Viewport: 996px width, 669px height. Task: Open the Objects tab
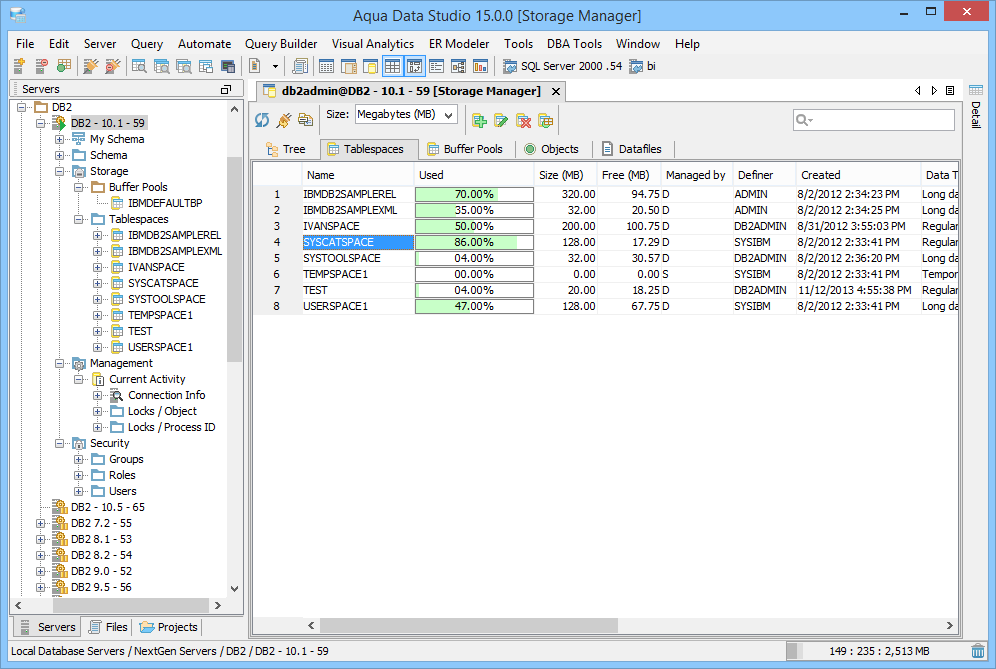point(551,149)
